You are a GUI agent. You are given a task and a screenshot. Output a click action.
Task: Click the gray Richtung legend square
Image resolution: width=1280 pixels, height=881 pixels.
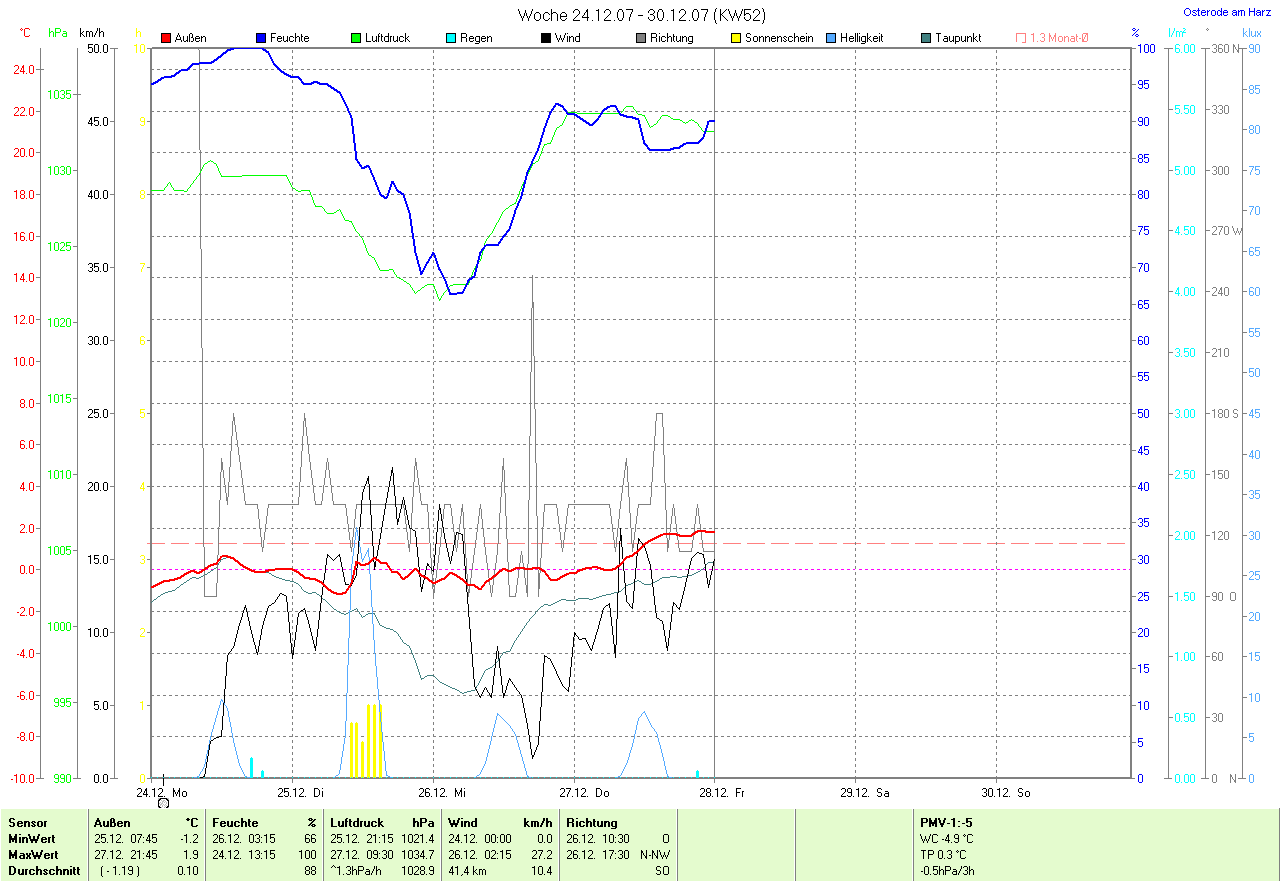pos(641,38)
